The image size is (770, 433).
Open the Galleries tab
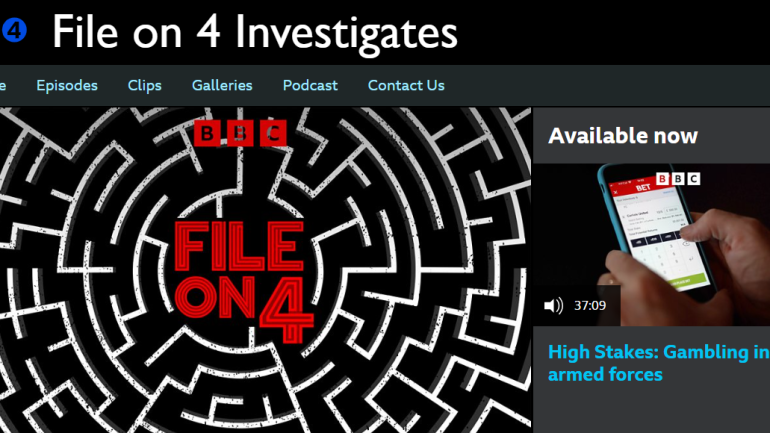[222, 85]
